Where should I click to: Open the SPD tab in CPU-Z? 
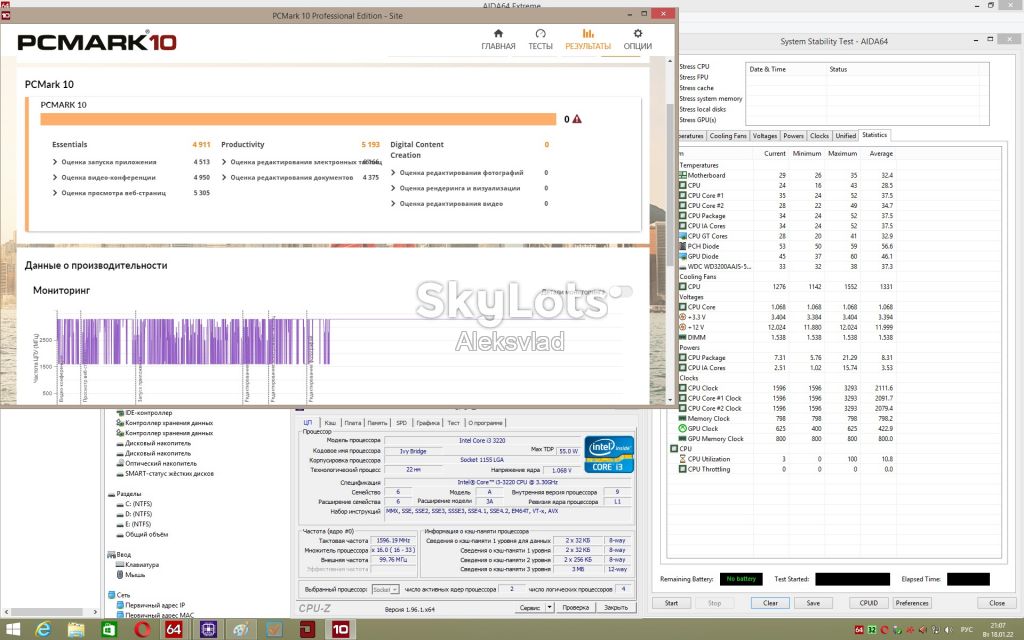pos(402,423)
